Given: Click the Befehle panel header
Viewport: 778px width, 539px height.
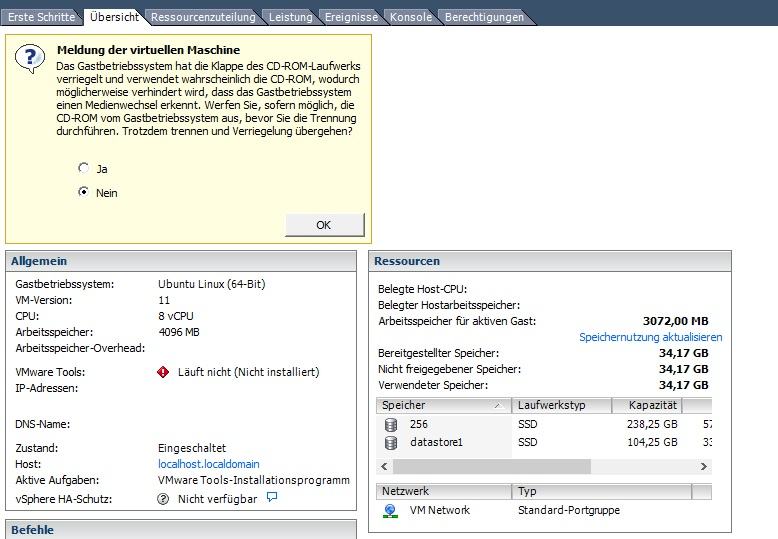Looking at the screenshot, I should (x=181, y=529).
